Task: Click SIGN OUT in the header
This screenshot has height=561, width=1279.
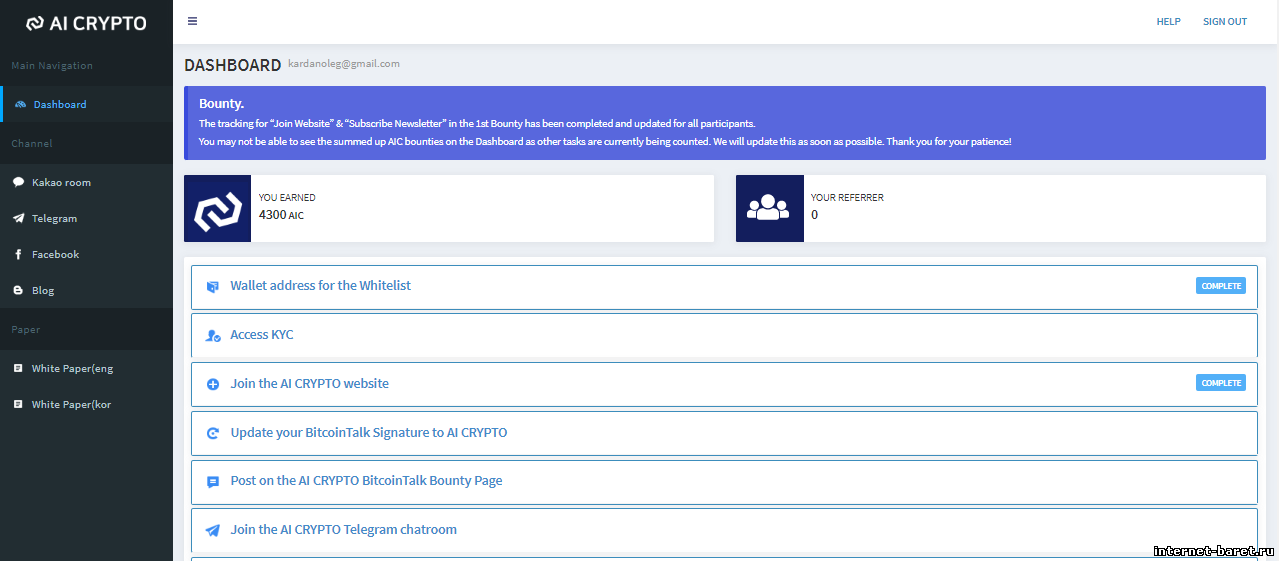Action: (1225, 22)
